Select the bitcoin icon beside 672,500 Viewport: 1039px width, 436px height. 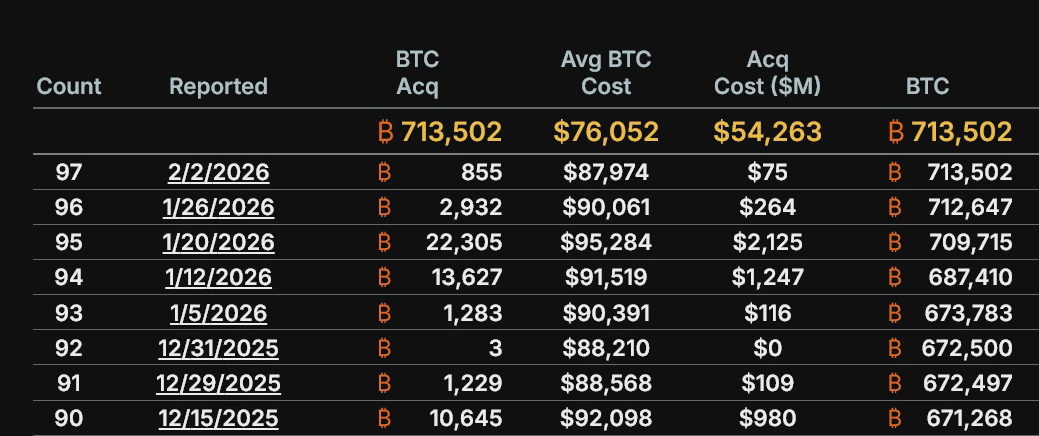coord(895,348)
